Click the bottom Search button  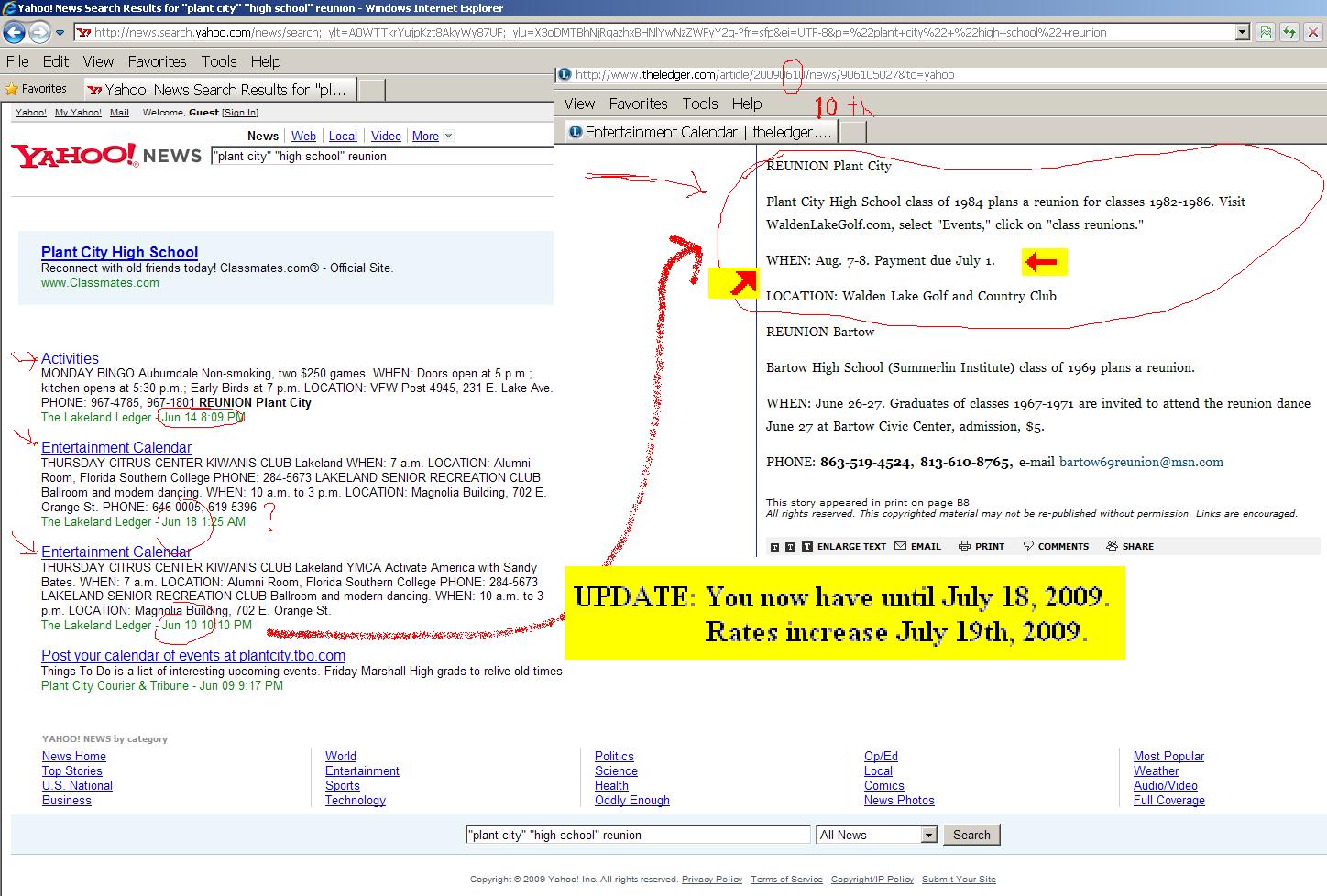971,835
